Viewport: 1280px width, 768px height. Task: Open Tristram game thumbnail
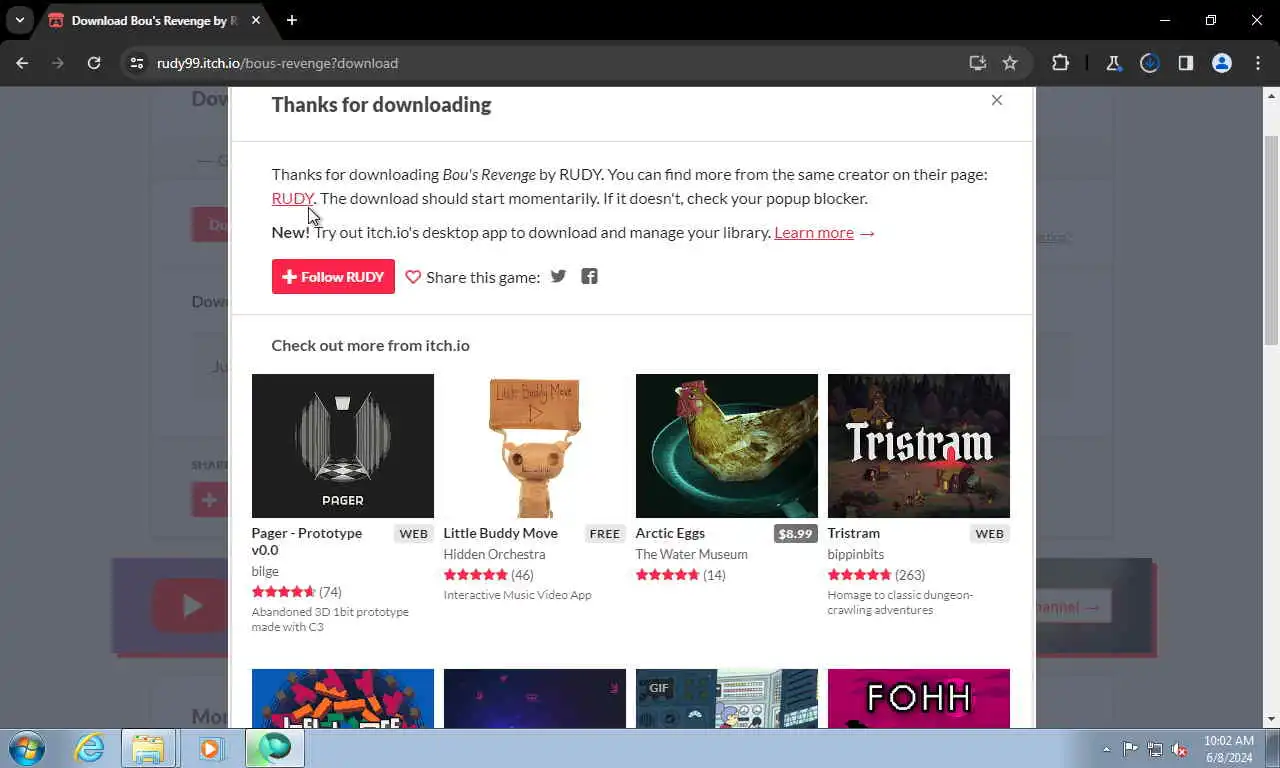coord(919,446)
